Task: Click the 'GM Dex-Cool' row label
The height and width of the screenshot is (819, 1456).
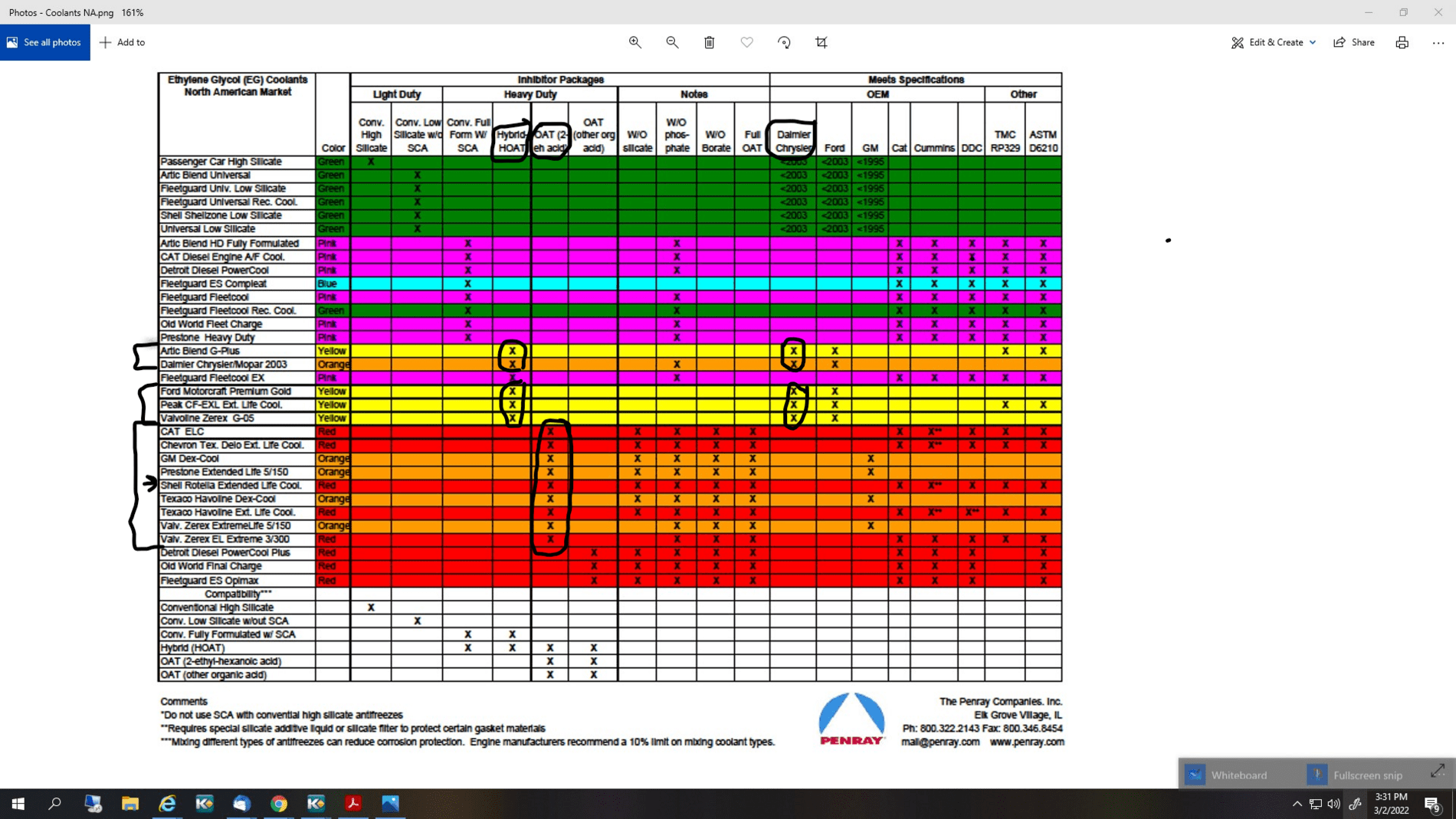Action: click(190, 458)
